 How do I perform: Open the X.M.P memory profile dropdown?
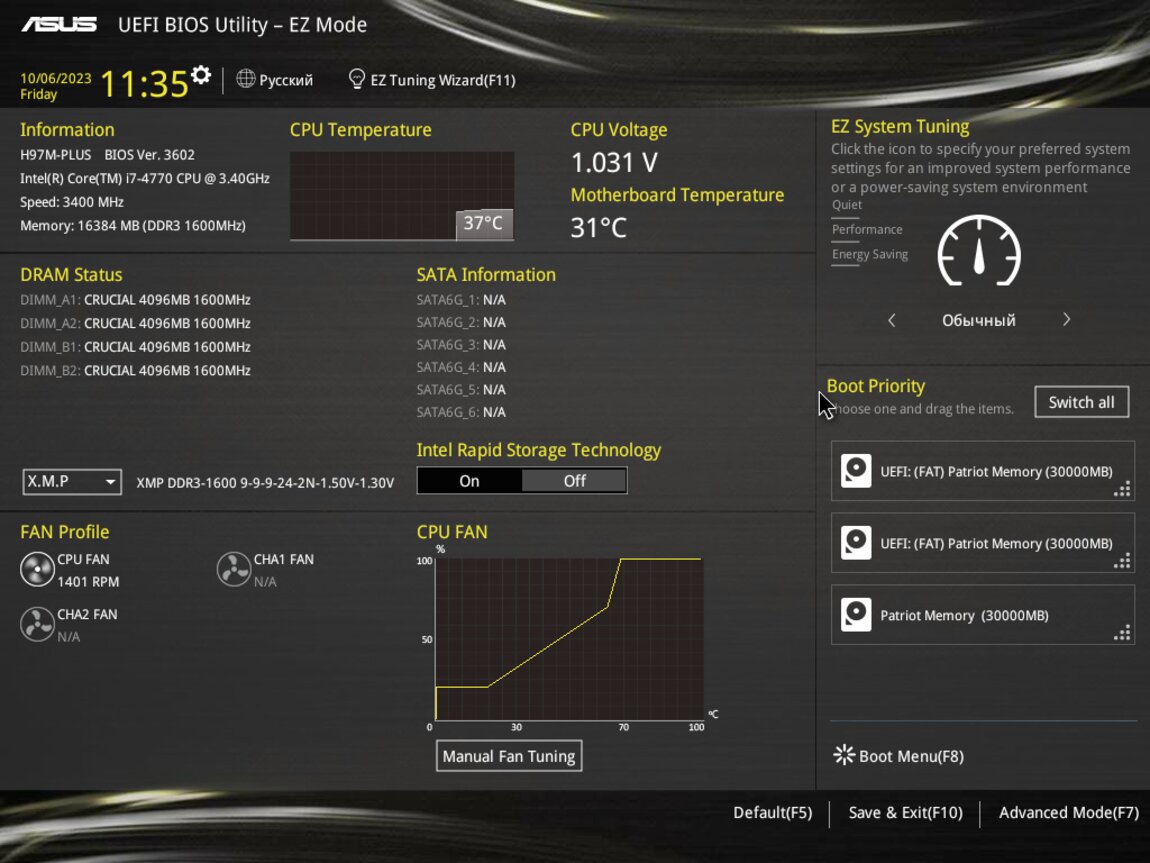tap(72, 482)
